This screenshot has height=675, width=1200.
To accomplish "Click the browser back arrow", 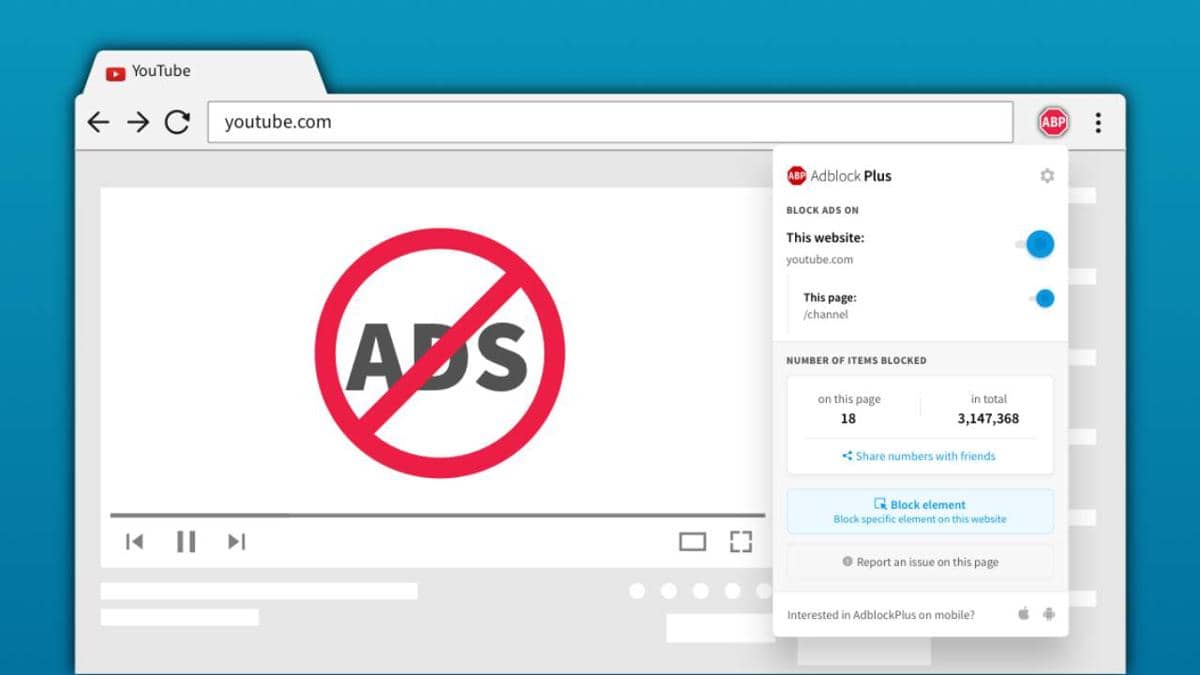I will pos(98,122).
